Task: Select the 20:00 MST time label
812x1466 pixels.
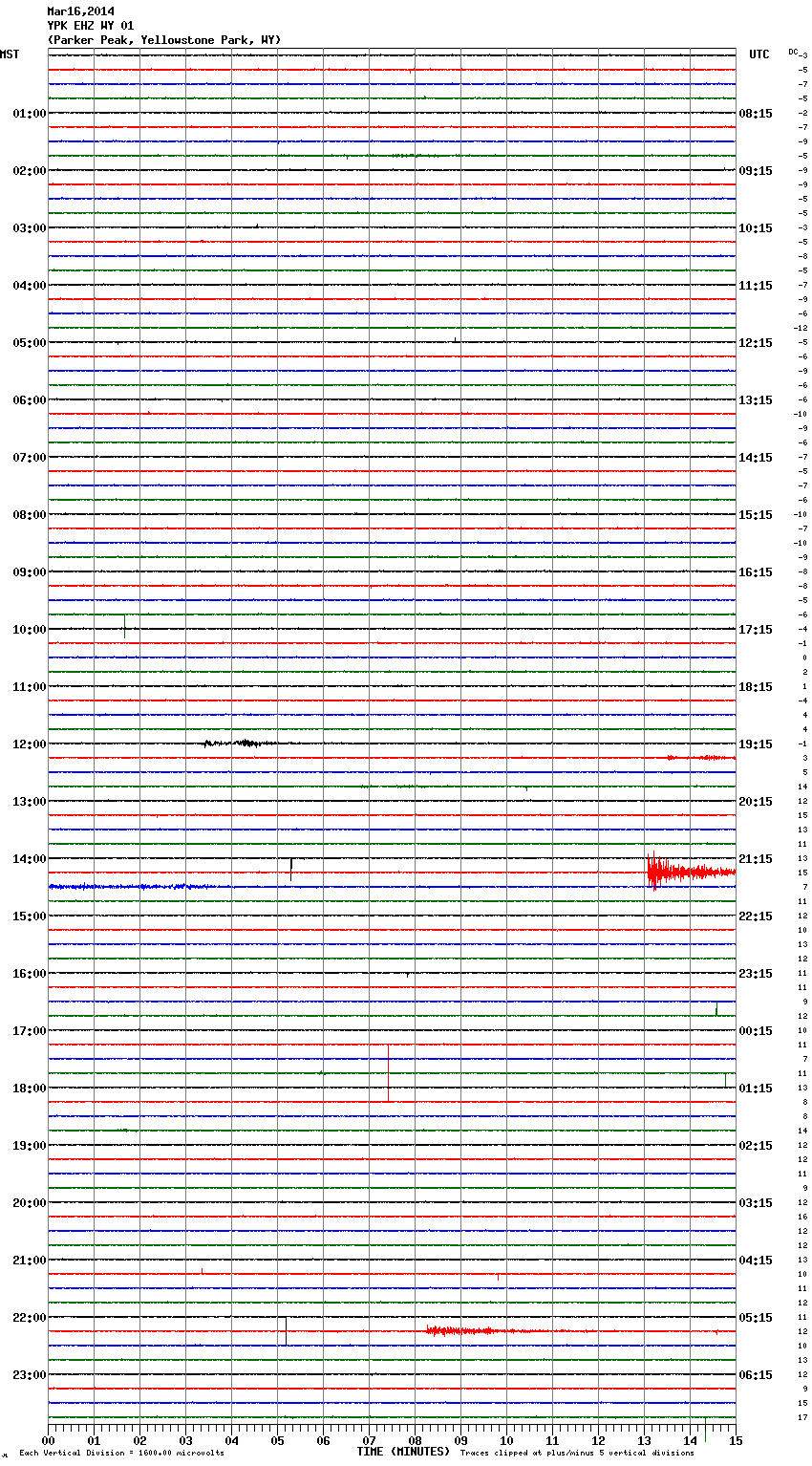Action: coord(29,1203)
